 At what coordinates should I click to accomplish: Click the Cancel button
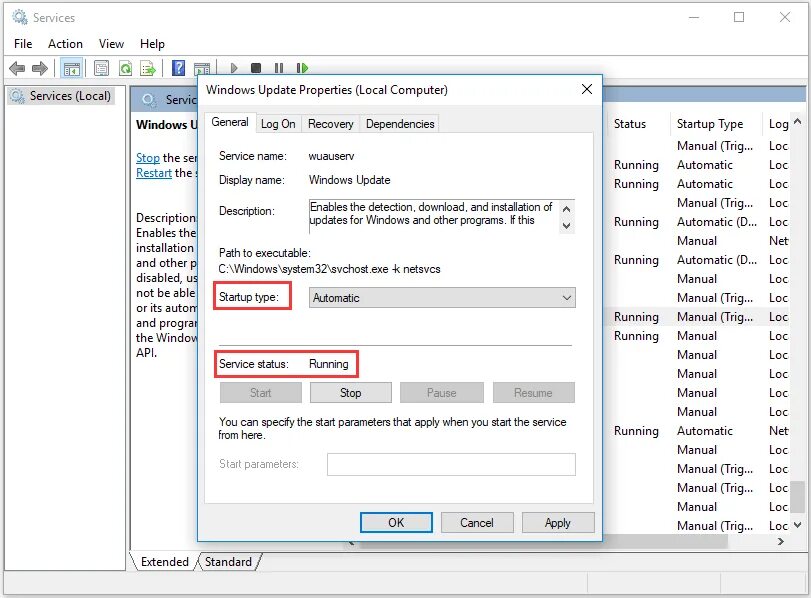[x=477, y=522]
